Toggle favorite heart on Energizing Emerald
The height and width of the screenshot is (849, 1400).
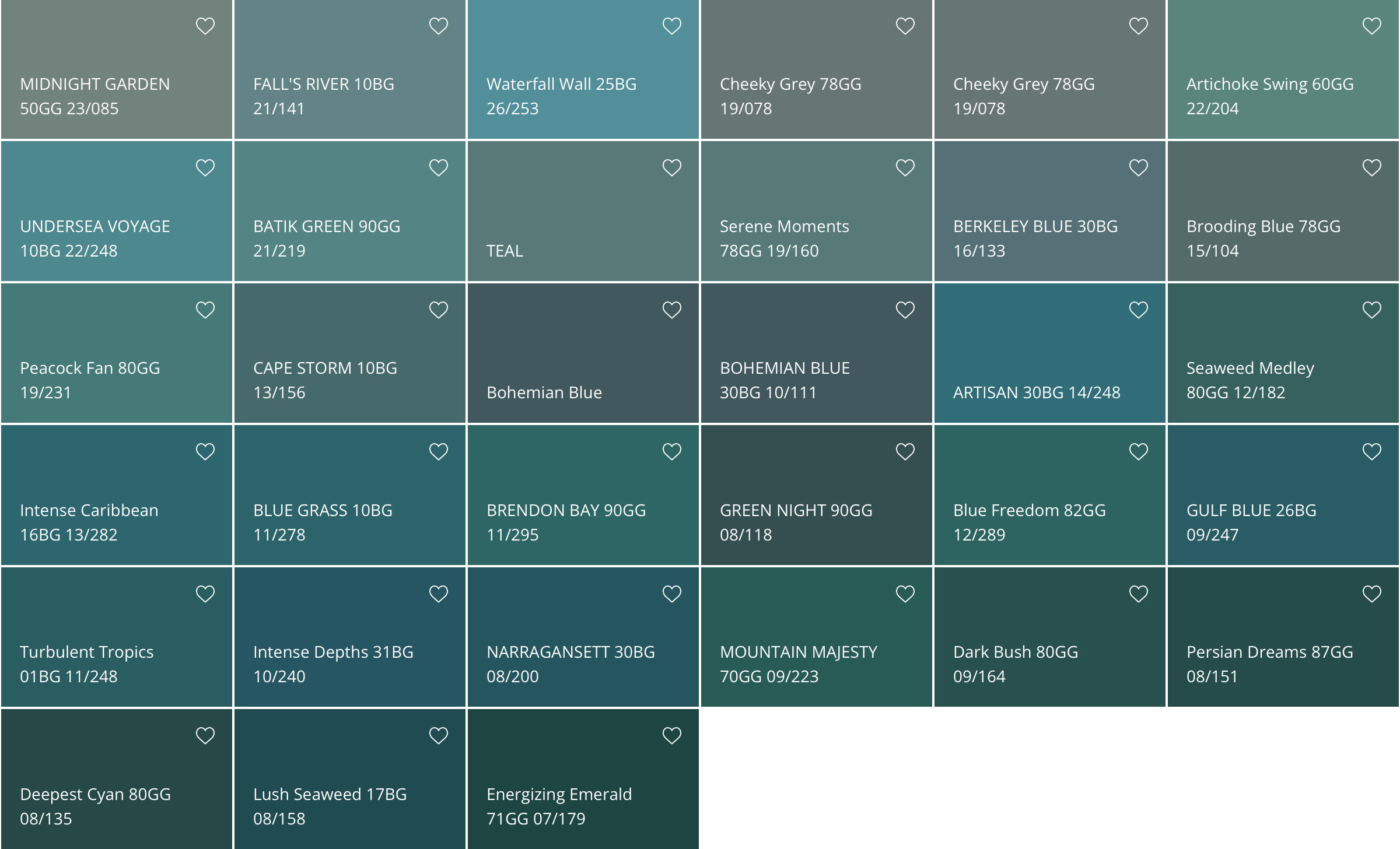(672, 736)
